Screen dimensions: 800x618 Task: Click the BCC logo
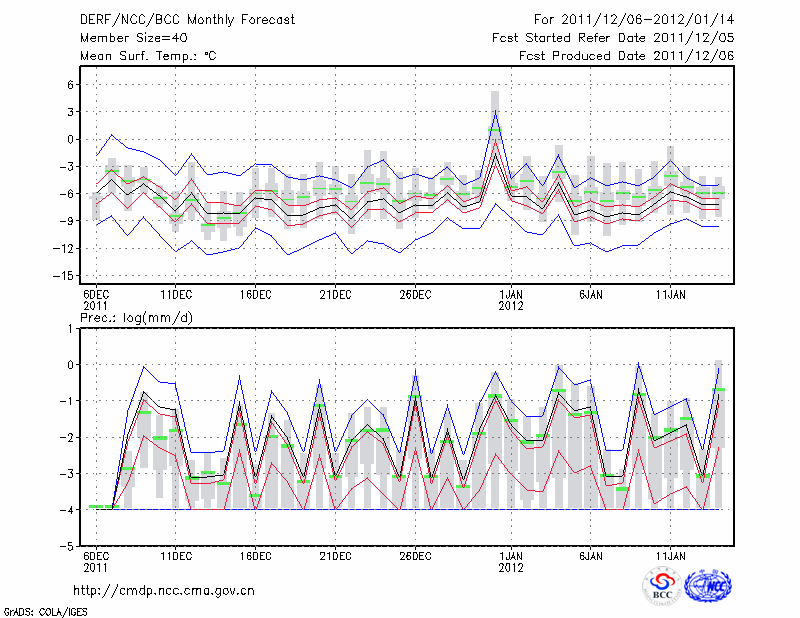662,586
